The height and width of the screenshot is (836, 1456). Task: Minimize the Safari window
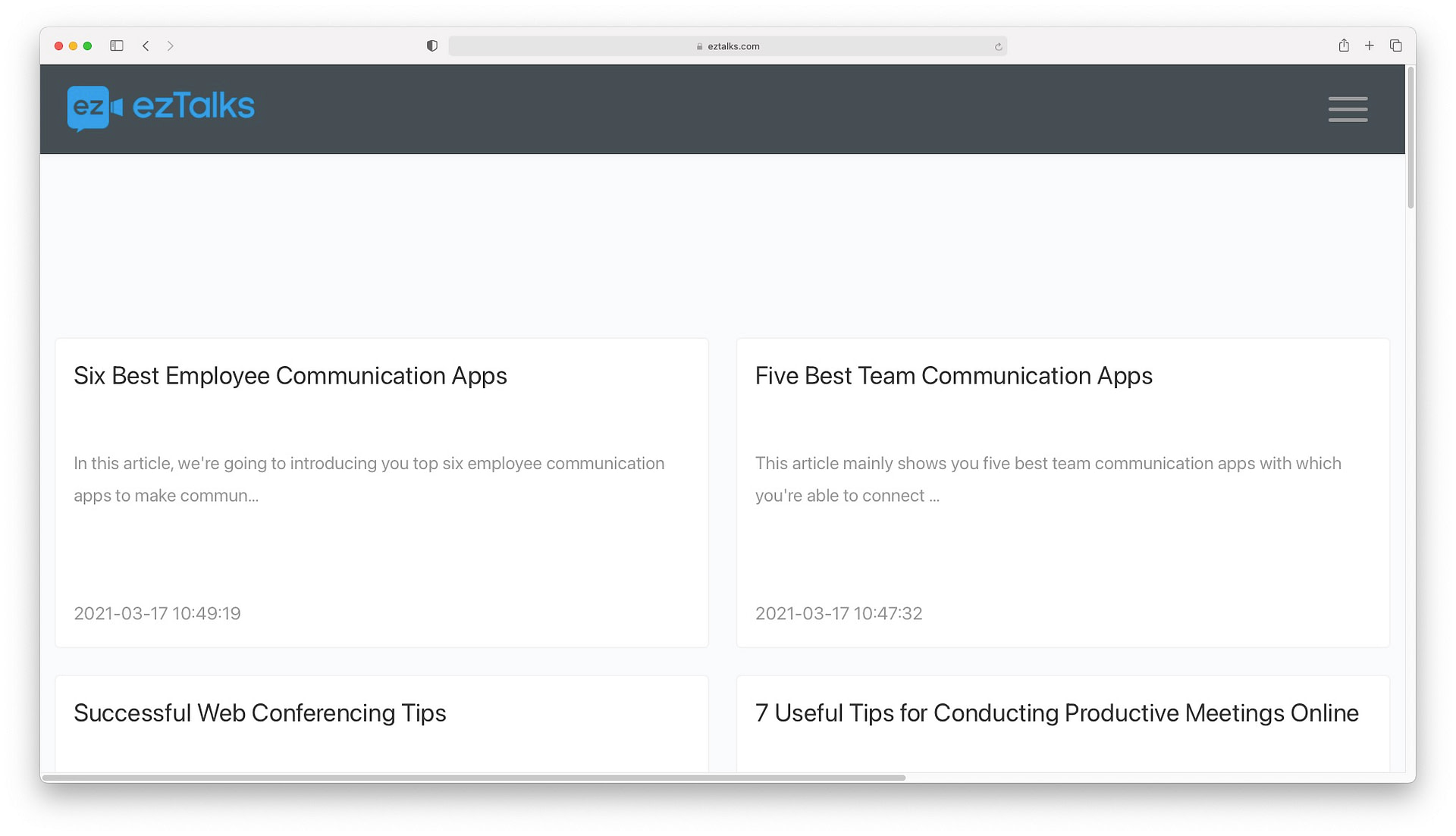click(x=74, y=46)
